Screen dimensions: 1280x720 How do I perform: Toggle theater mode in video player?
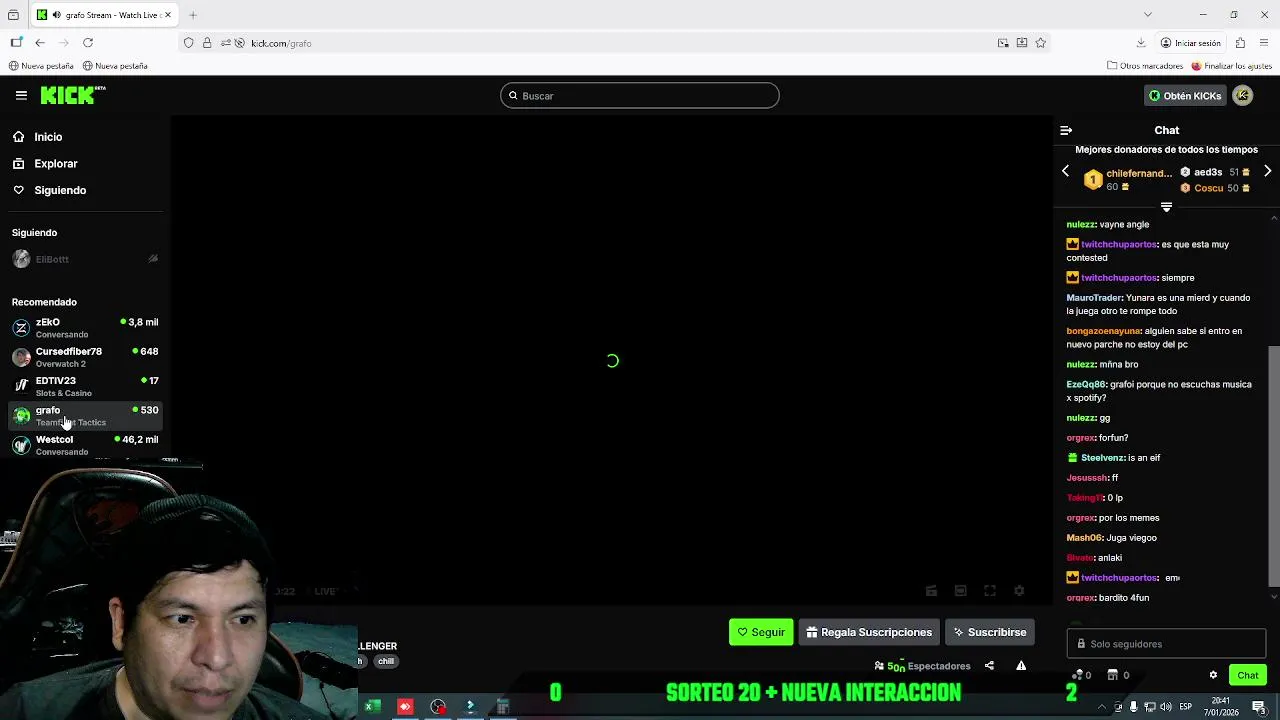[x=960, y=591]
